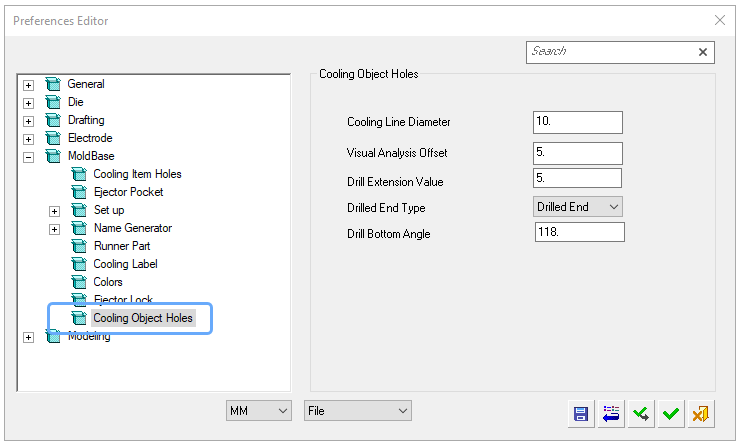Click the Drill Bottom Angle field
740x445 pixels.
coord(580,232)
